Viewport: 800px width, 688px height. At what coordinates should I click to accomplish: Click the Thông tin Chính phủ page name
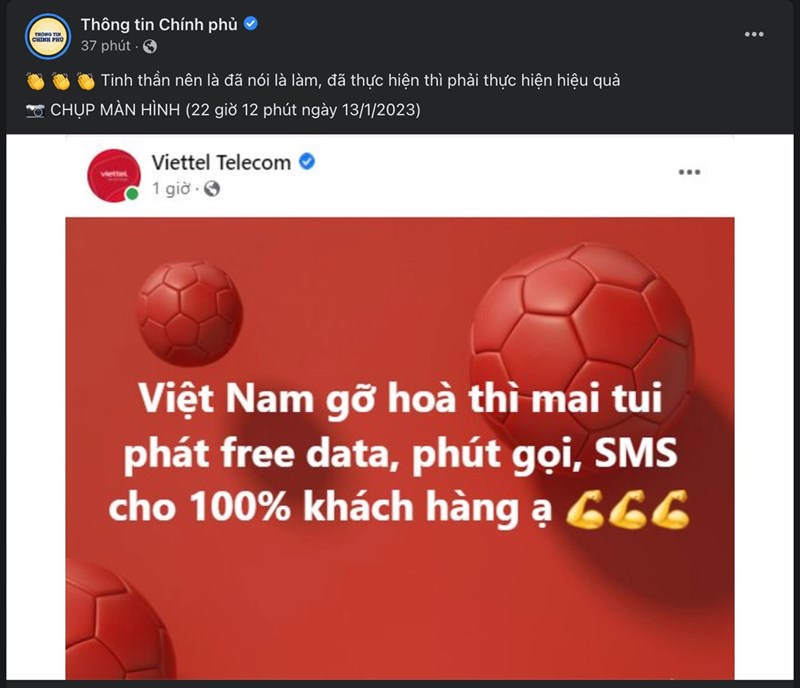point(159,24)
